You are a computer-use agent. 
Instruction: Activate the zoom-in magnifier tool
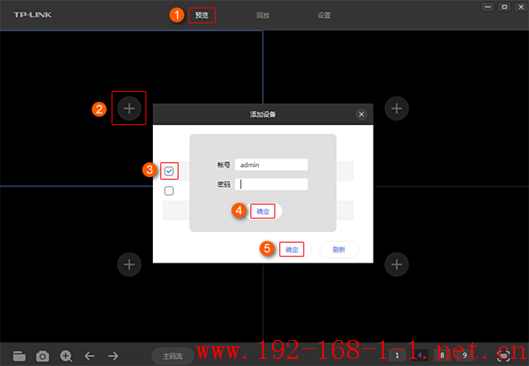click(x=66, y=356)
